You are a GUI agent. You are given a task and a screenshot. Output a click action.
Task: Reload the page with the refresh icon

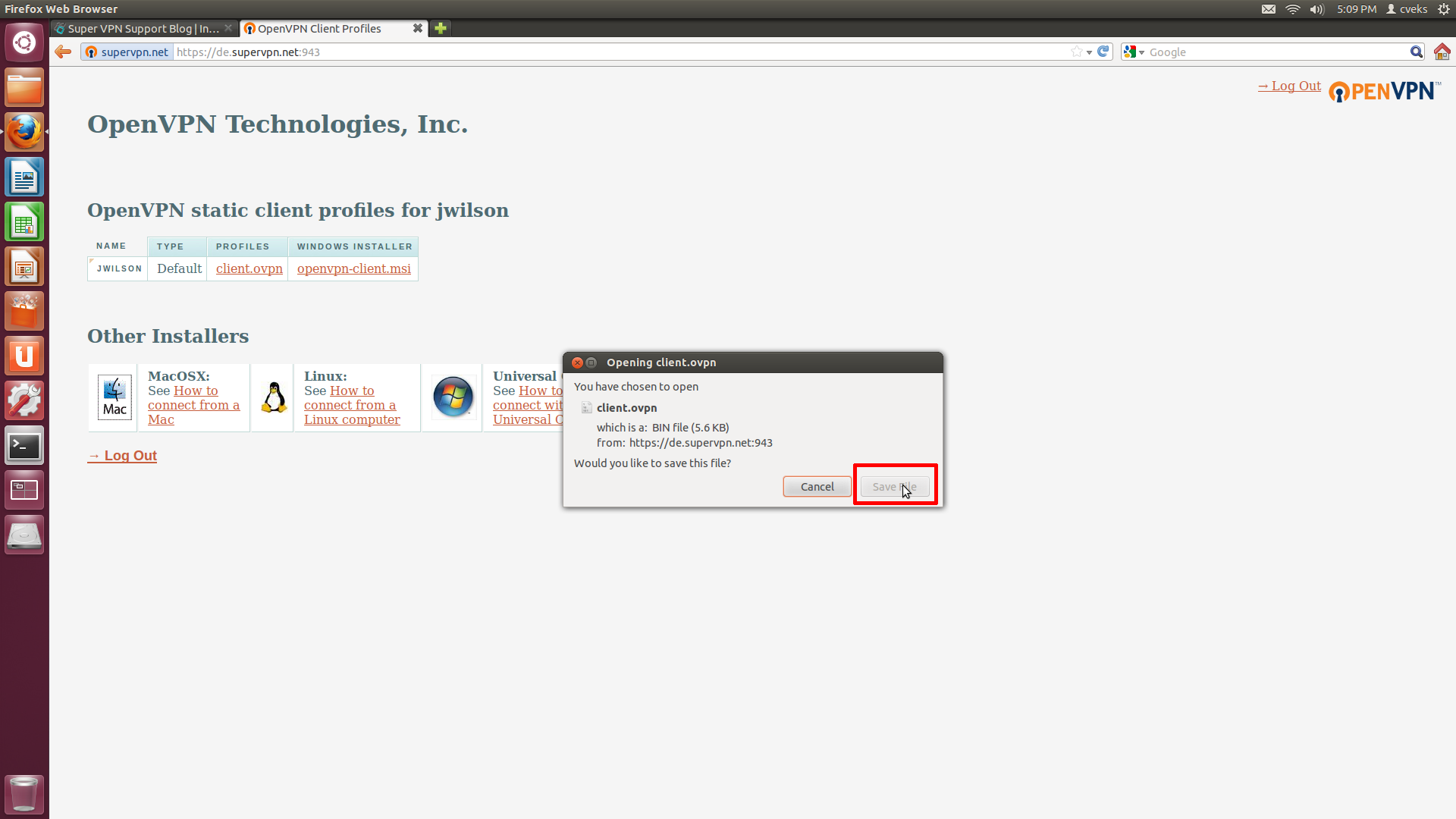pos(1103,52)
